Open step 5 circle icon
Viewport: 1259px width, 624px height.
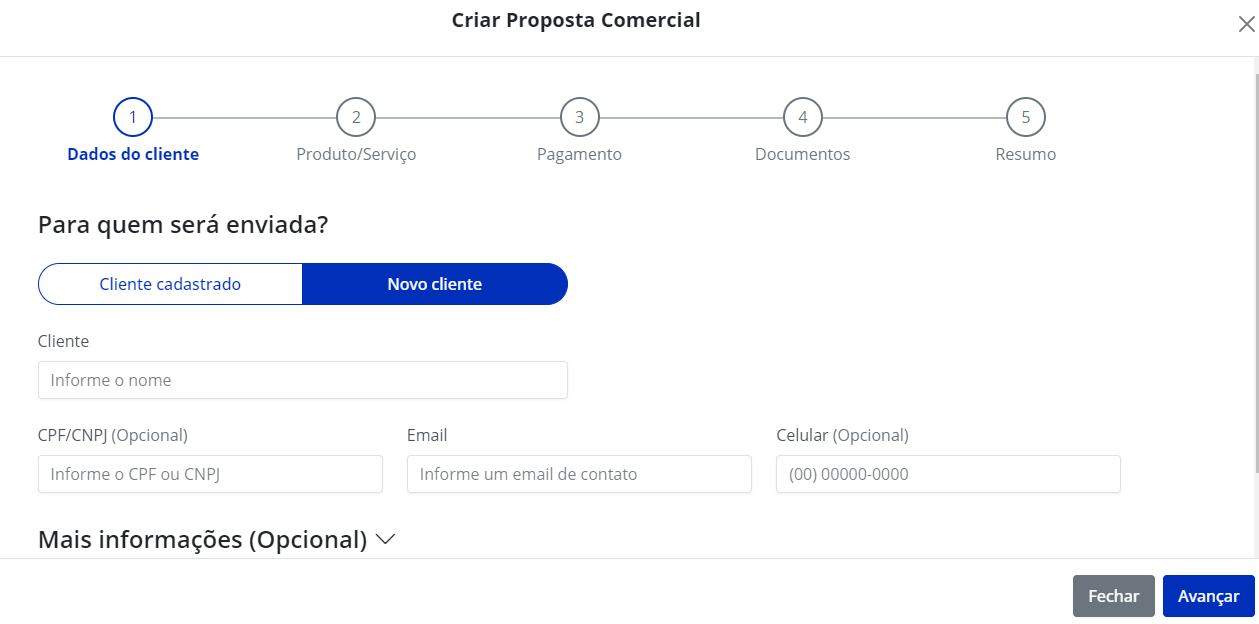click(x=1025, y=117)
